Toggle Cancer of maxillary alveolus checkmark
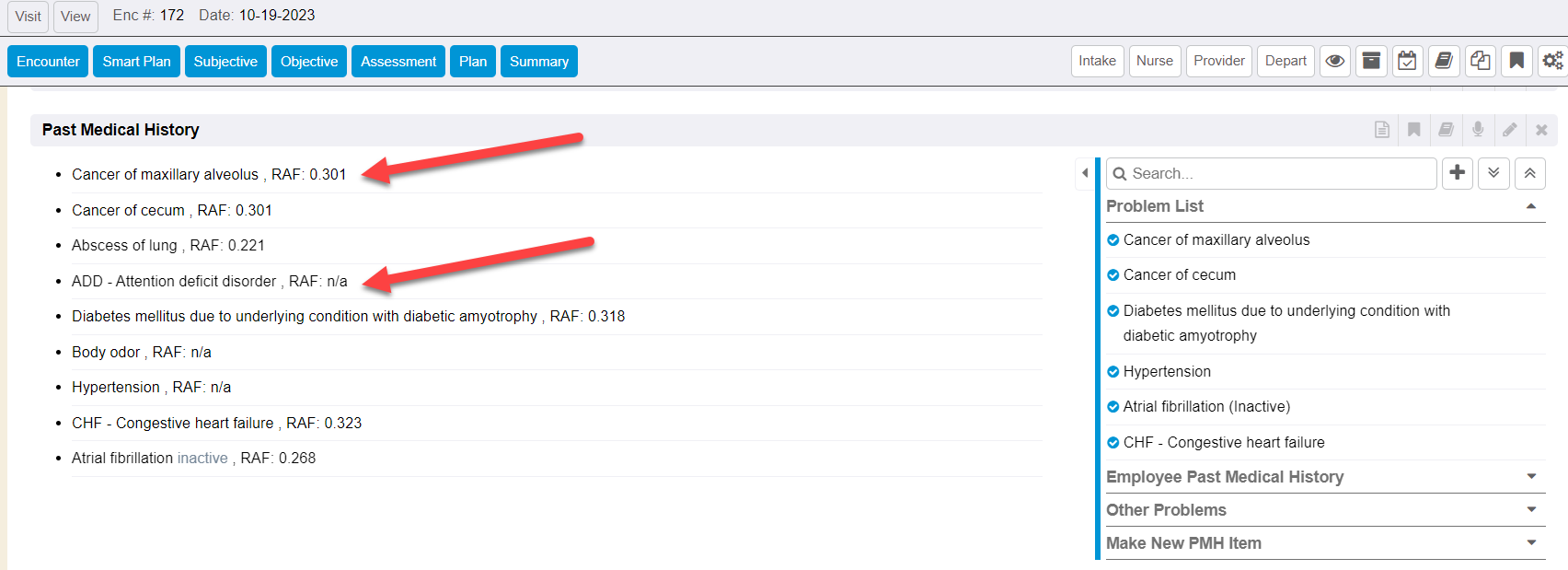Viewport: 1568px width, 570px height. [x=1113, y=240]
